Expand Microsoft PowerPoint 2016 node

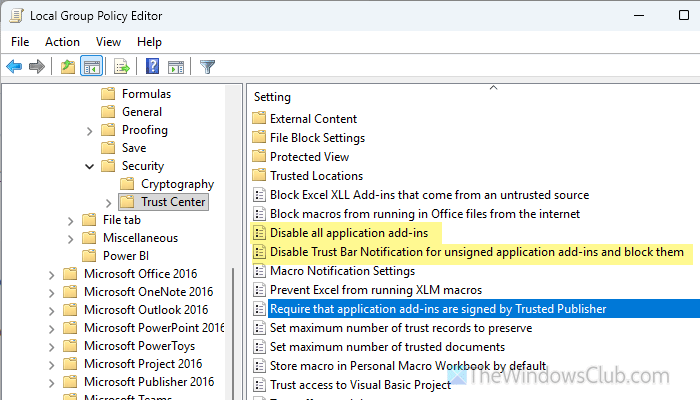point(51,329)
